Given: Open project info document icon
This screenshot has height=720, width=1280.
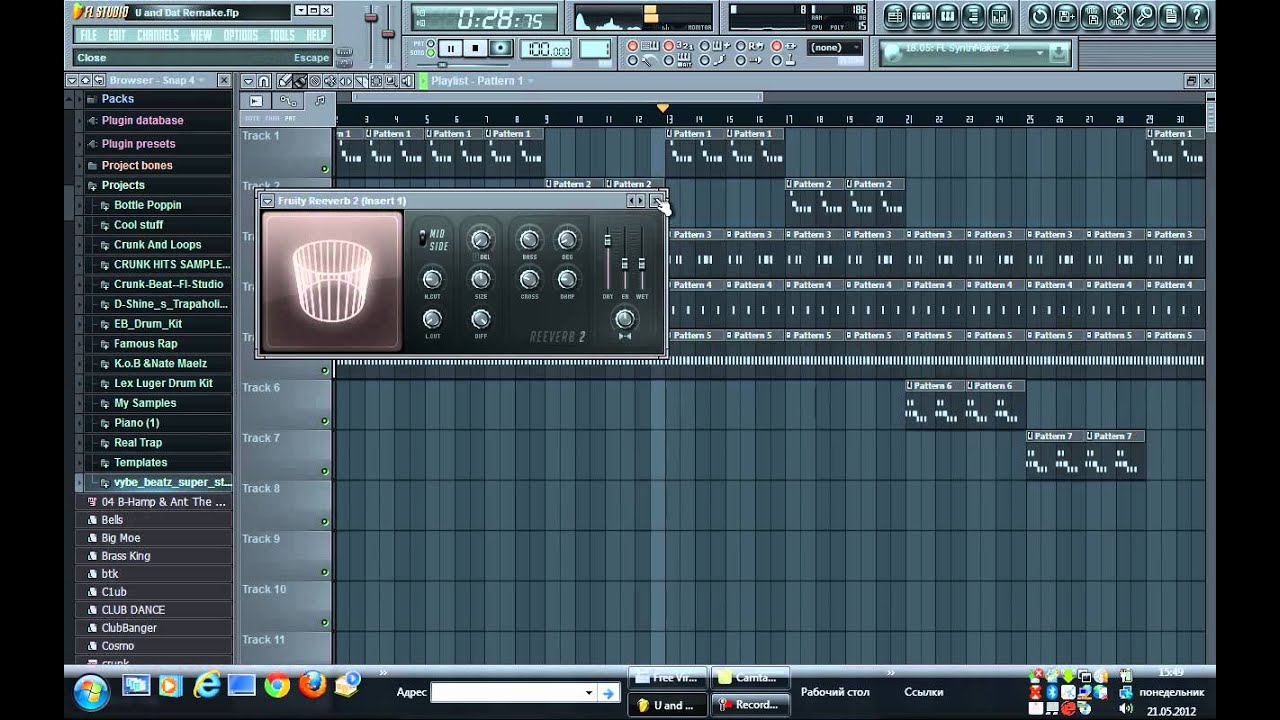Looking at the screenshot, I should pos(1170,17).
